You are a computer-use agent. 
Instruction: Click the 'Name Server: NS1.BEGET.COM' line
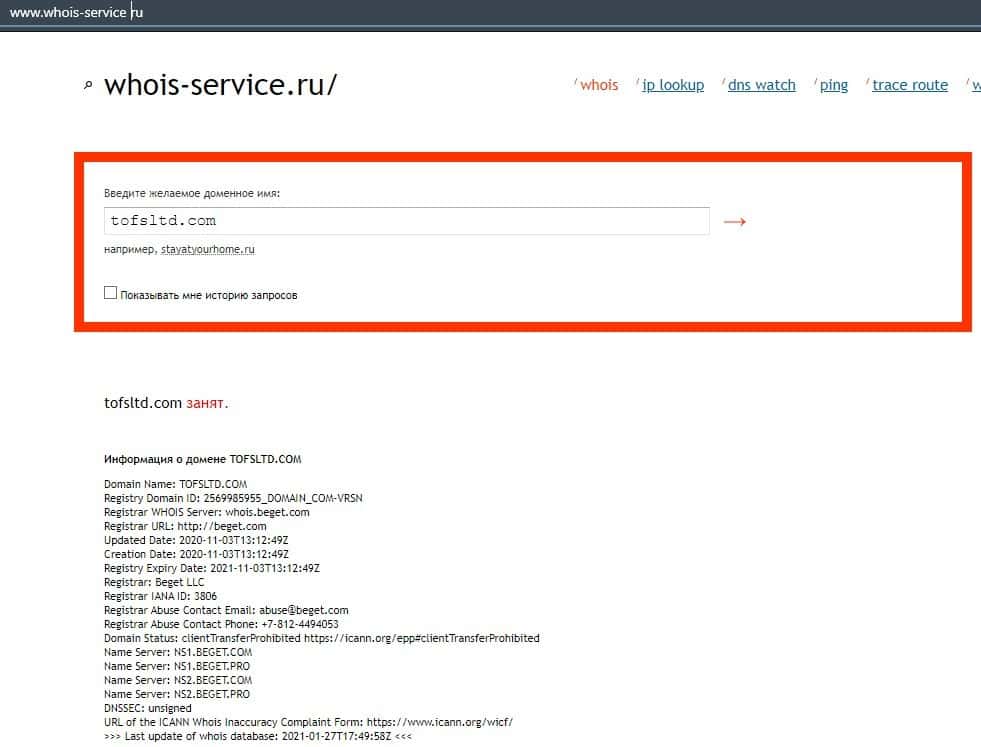point(178,653)
